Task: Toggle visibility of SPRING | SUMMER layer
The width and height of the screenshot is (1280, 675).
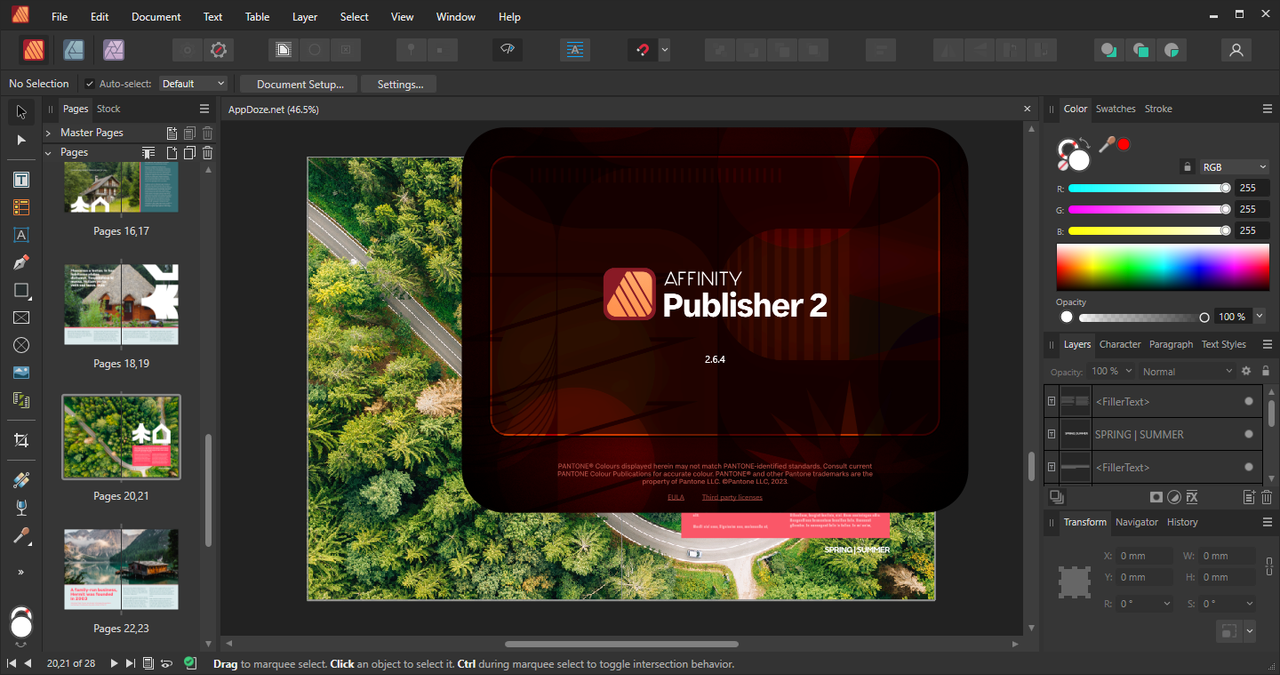Action: click(x=1248, y=434)
